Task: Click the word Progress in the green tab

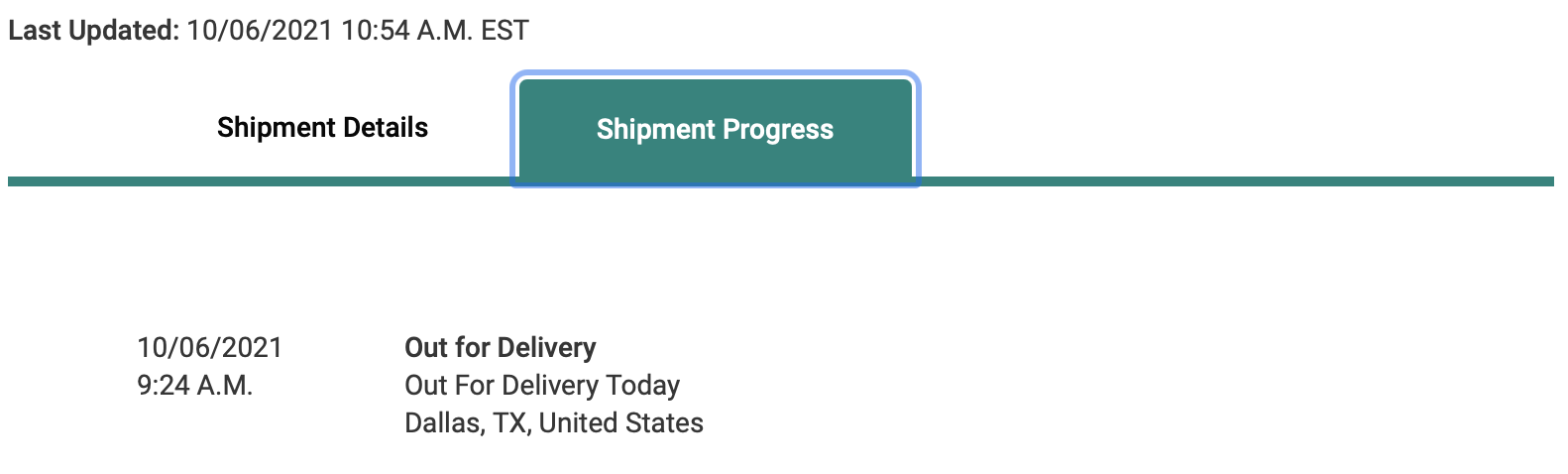Action: pos(777,130)
